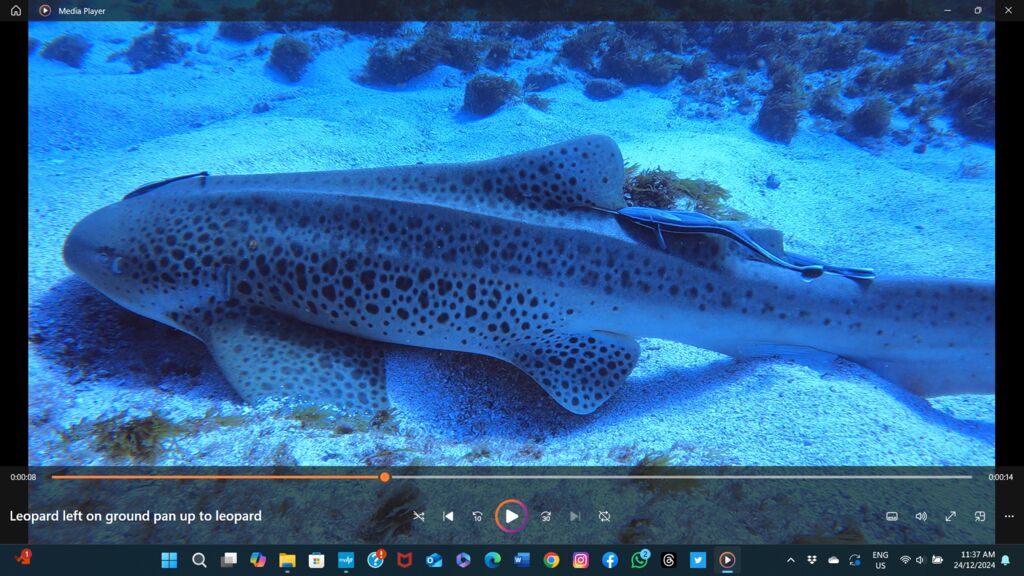Screen dimensions: 1024x576
Task: Switch to mini player view
Action: click(980, 516)
